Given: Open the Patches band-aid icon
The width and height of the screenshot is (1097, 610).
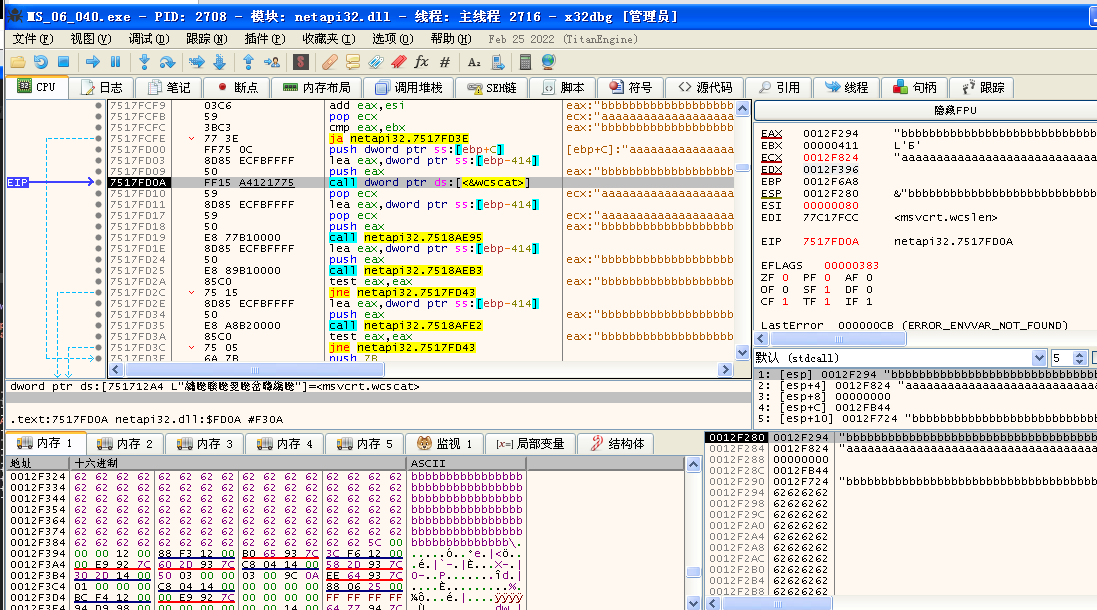Looking at the screenshot, I should (x=329, y=62).
